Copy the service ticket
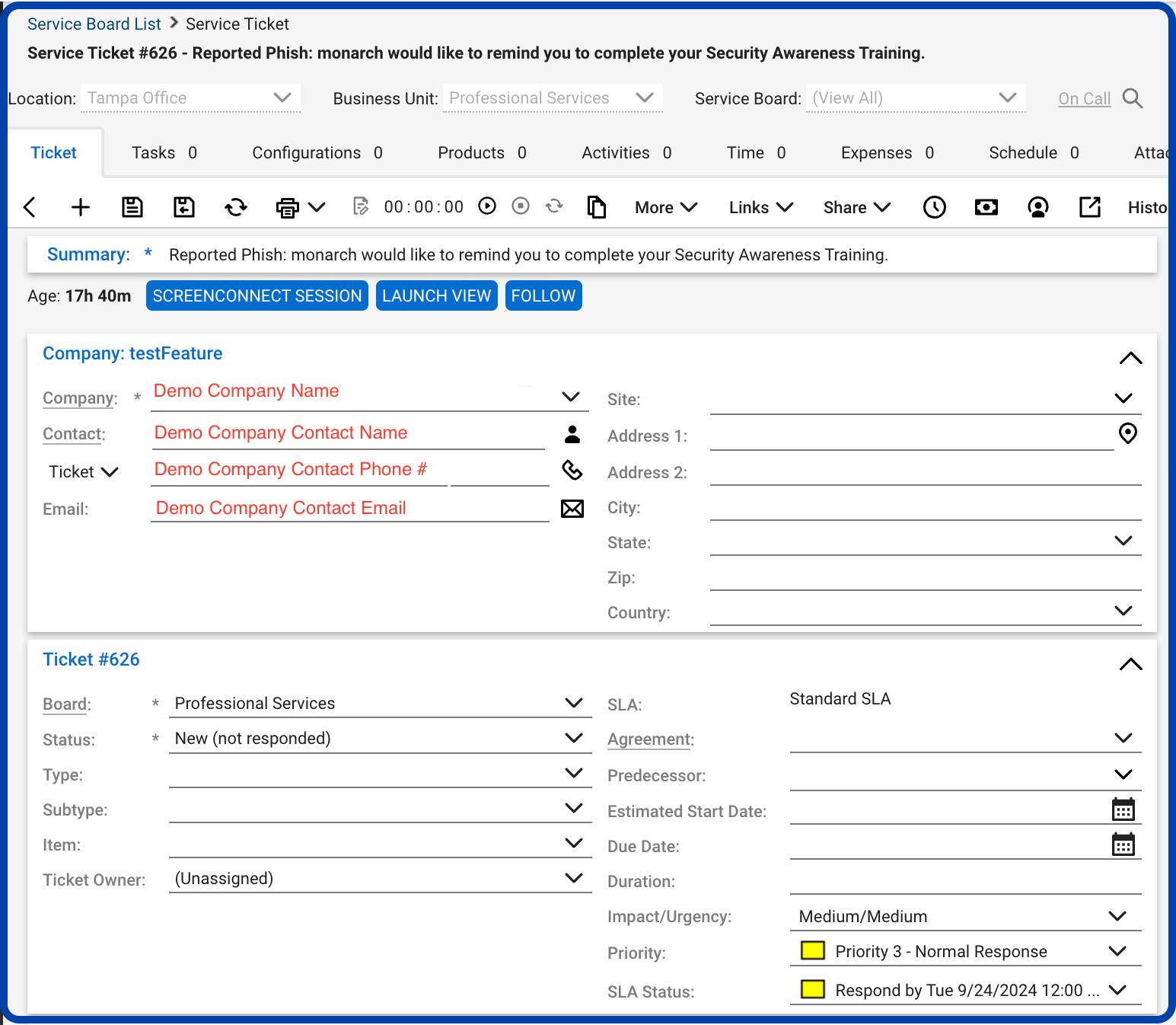The image size is (1176, 1025). [x=597, y=206]
